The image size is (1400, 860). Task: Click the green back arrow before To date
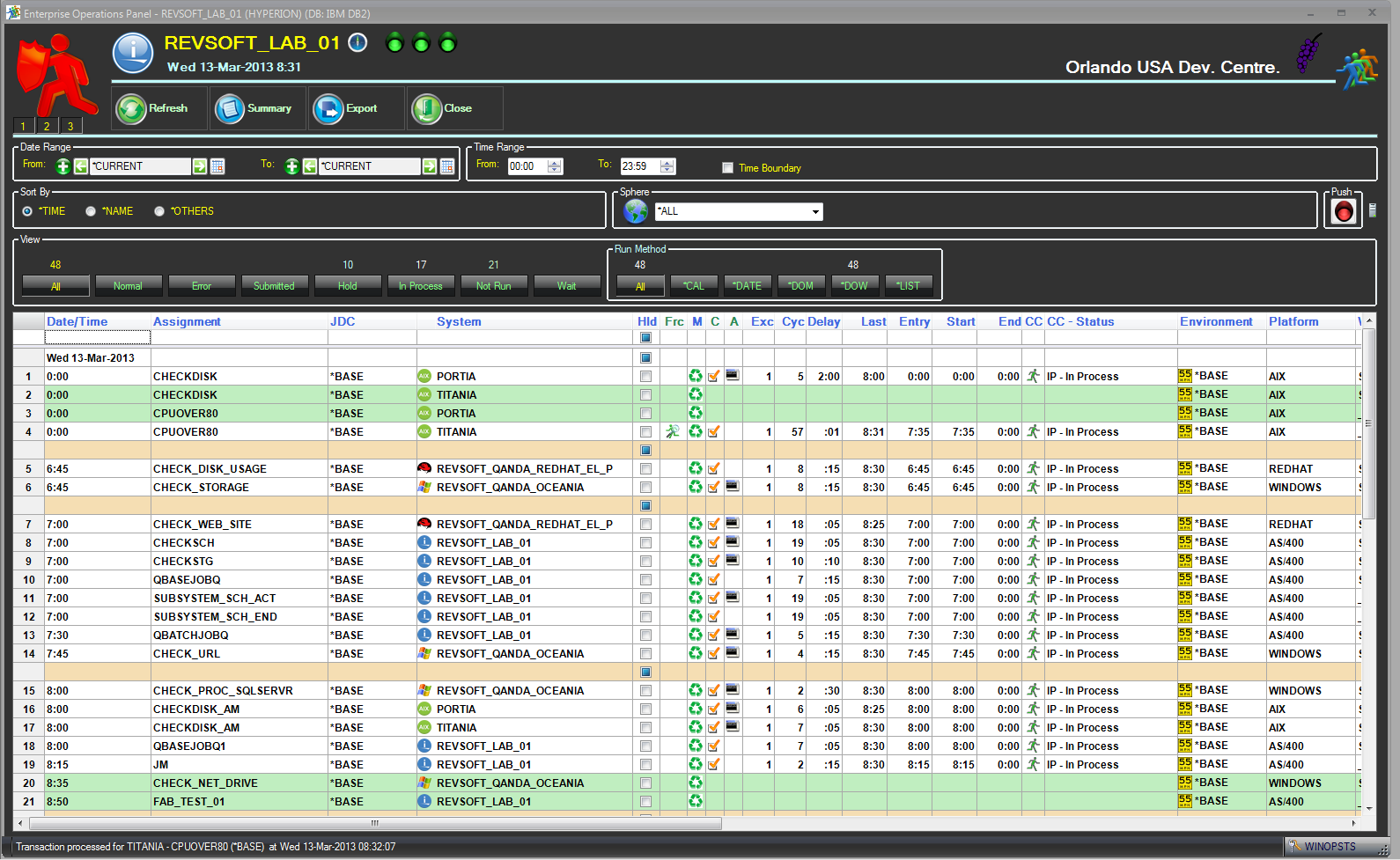tap(310, 166)
